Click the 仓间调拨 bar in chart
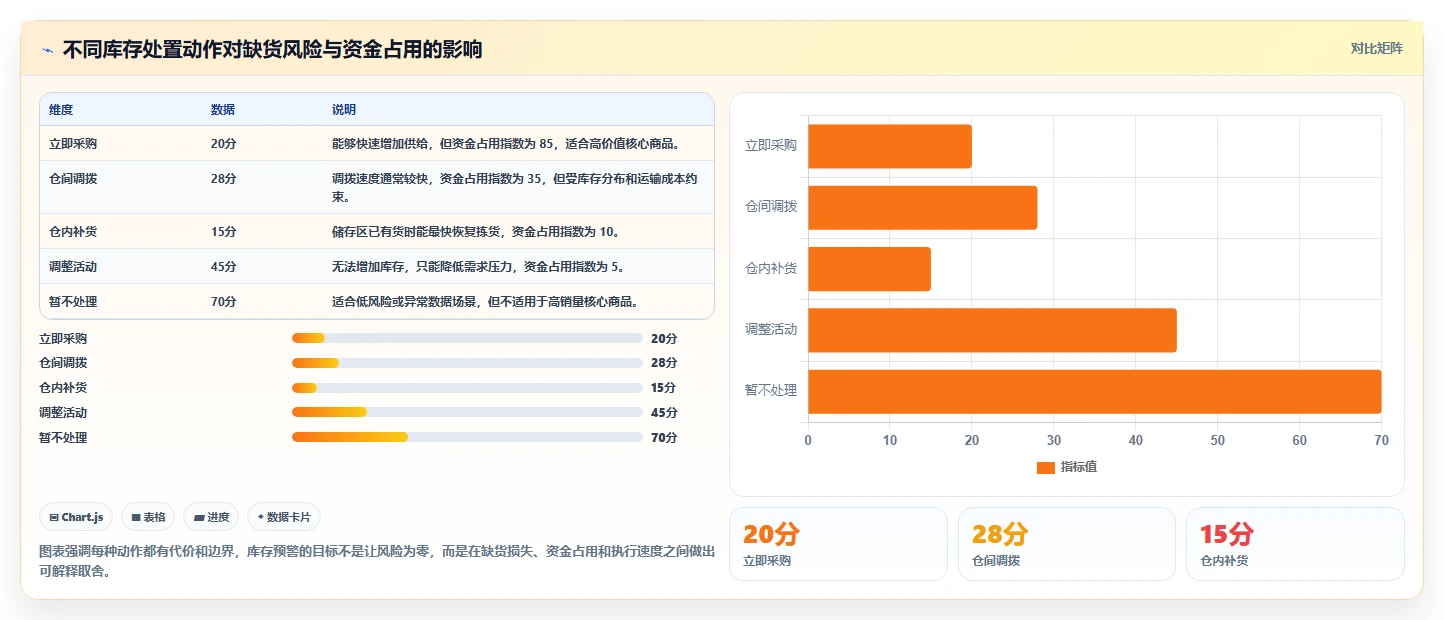1444x620 pixels. [x=923, y=208]
